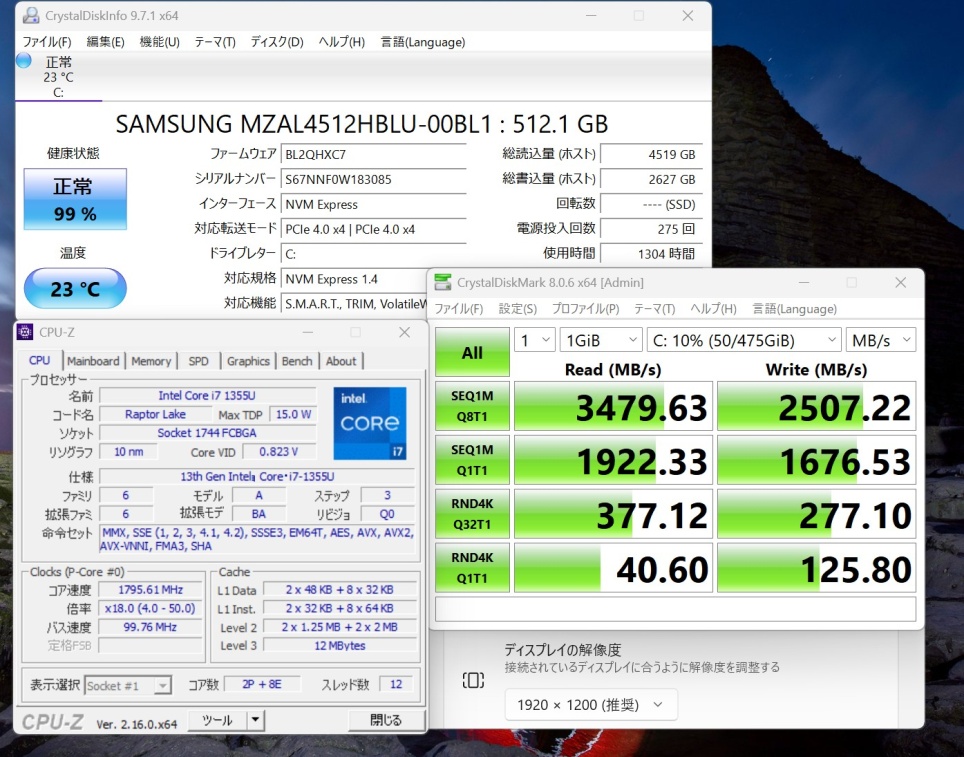Screen dimensions: 964x757
Task: Click the RND4K Q32T1 write result 277.10
Action: (x=816, y=514)
